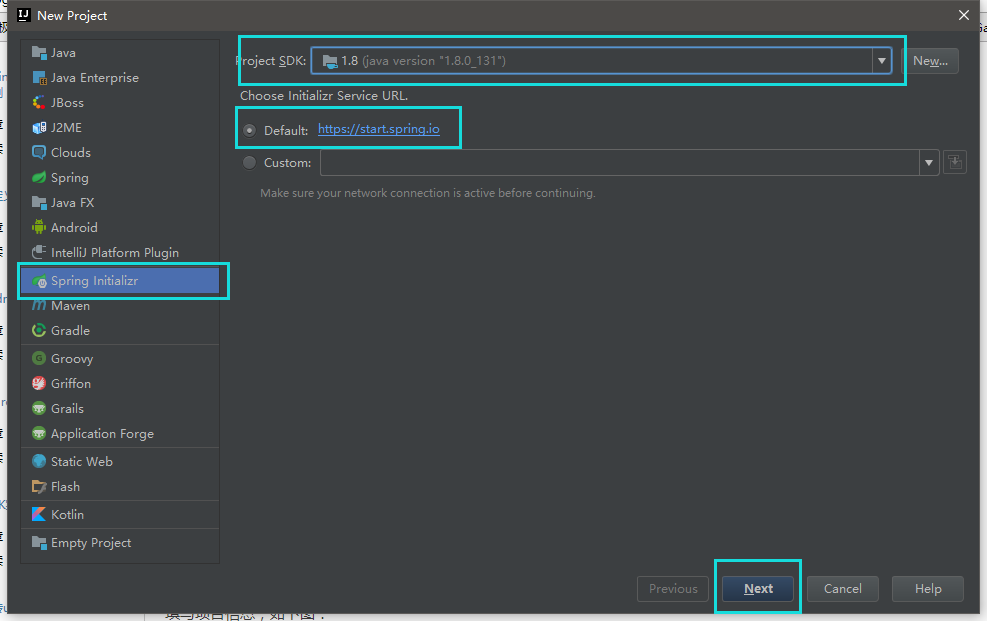Choose Empty Project type

click(x=91, y=542)
